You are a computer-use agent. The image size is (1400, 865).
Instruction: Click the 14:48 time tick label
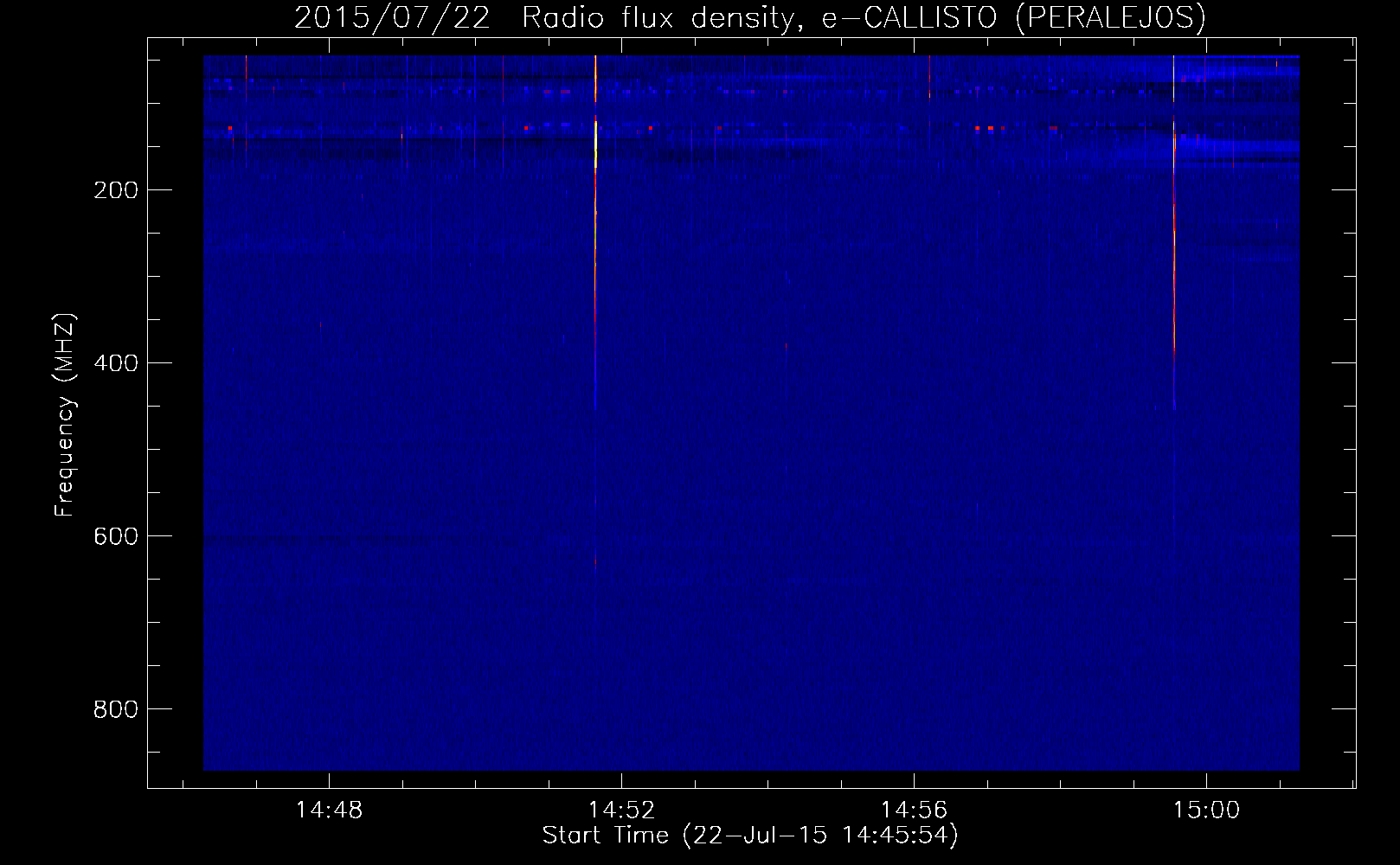tap(329, 810)
